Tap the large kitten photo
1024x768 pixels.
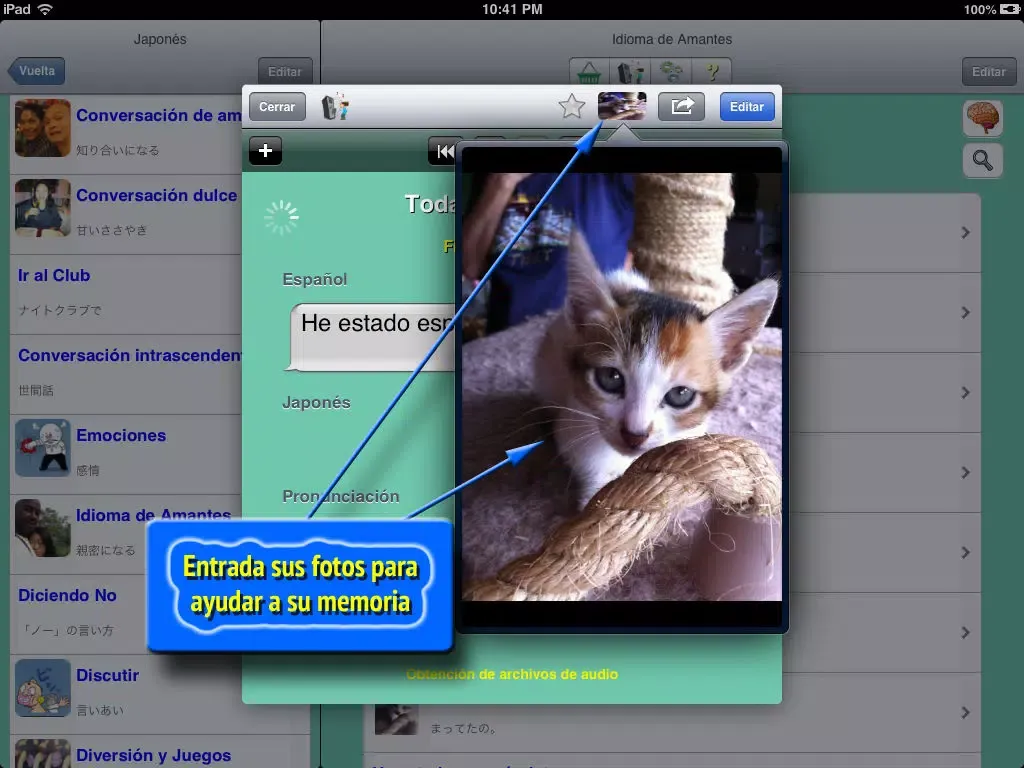coord(622,387)
